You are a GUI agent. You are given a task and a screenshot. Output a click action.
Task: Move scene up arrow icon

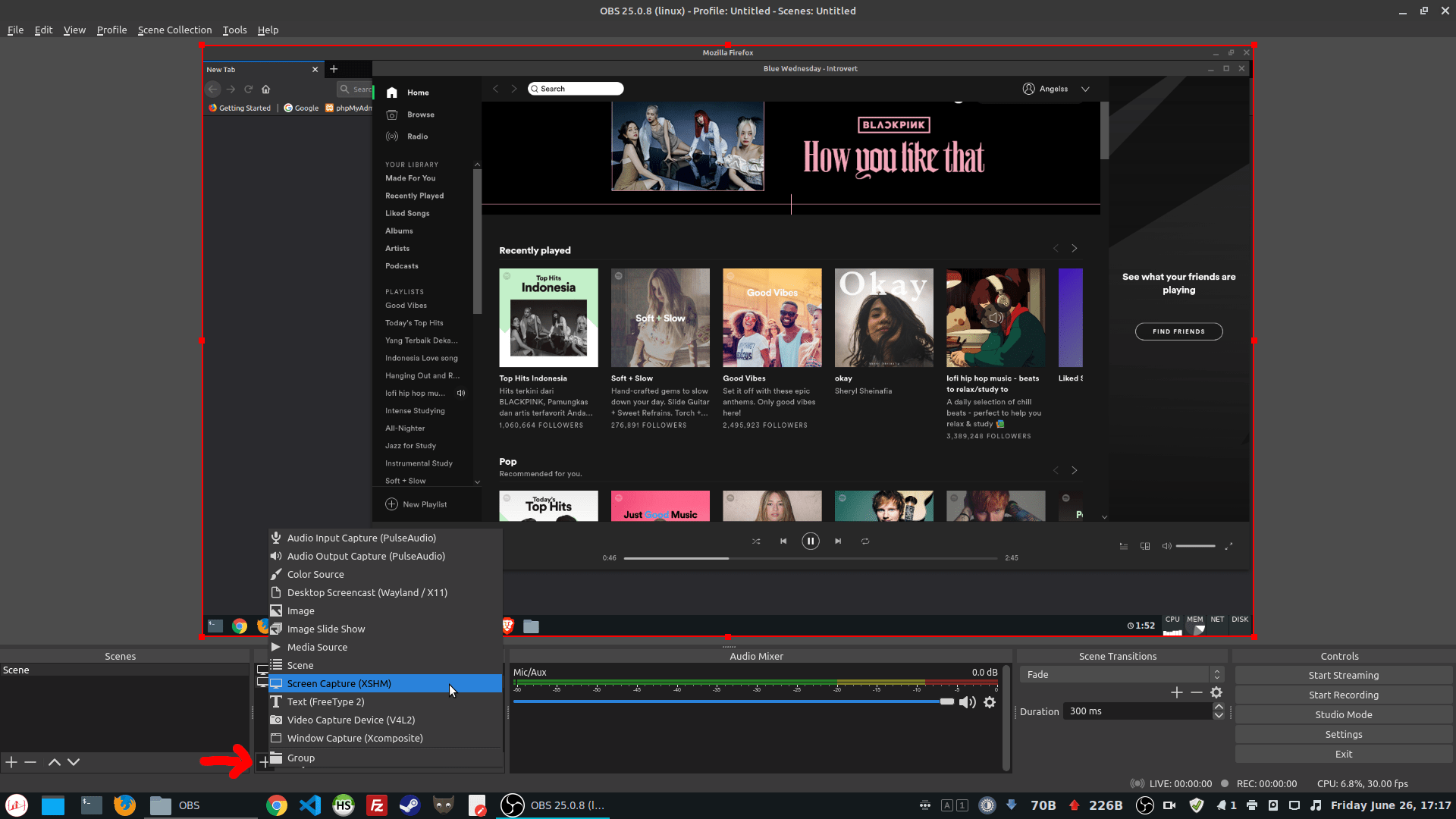(x=55, y=762)
